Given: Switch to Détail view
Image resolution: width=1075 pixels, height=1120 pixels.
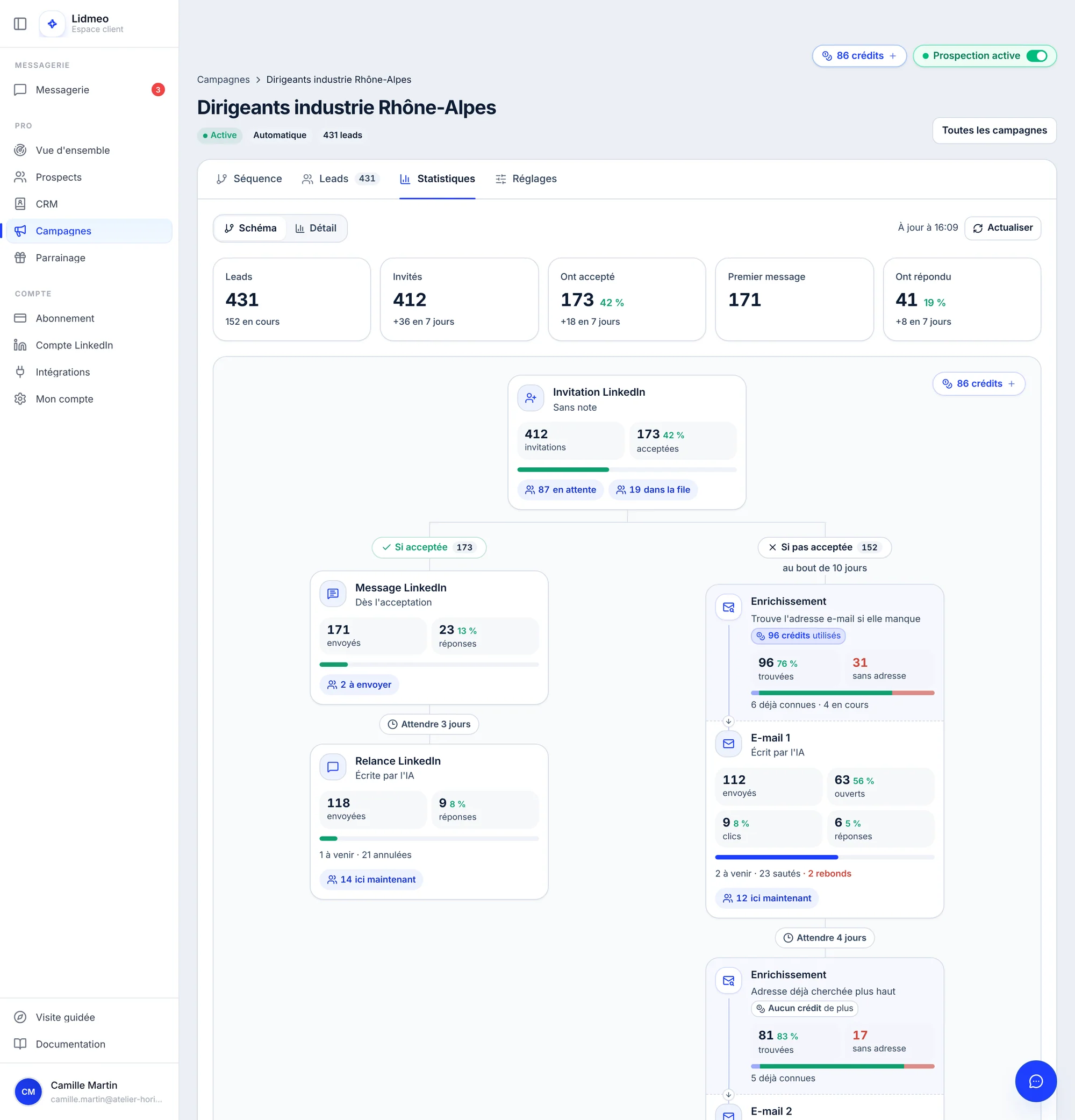Looking at the screenshot, I should point(316,229).
